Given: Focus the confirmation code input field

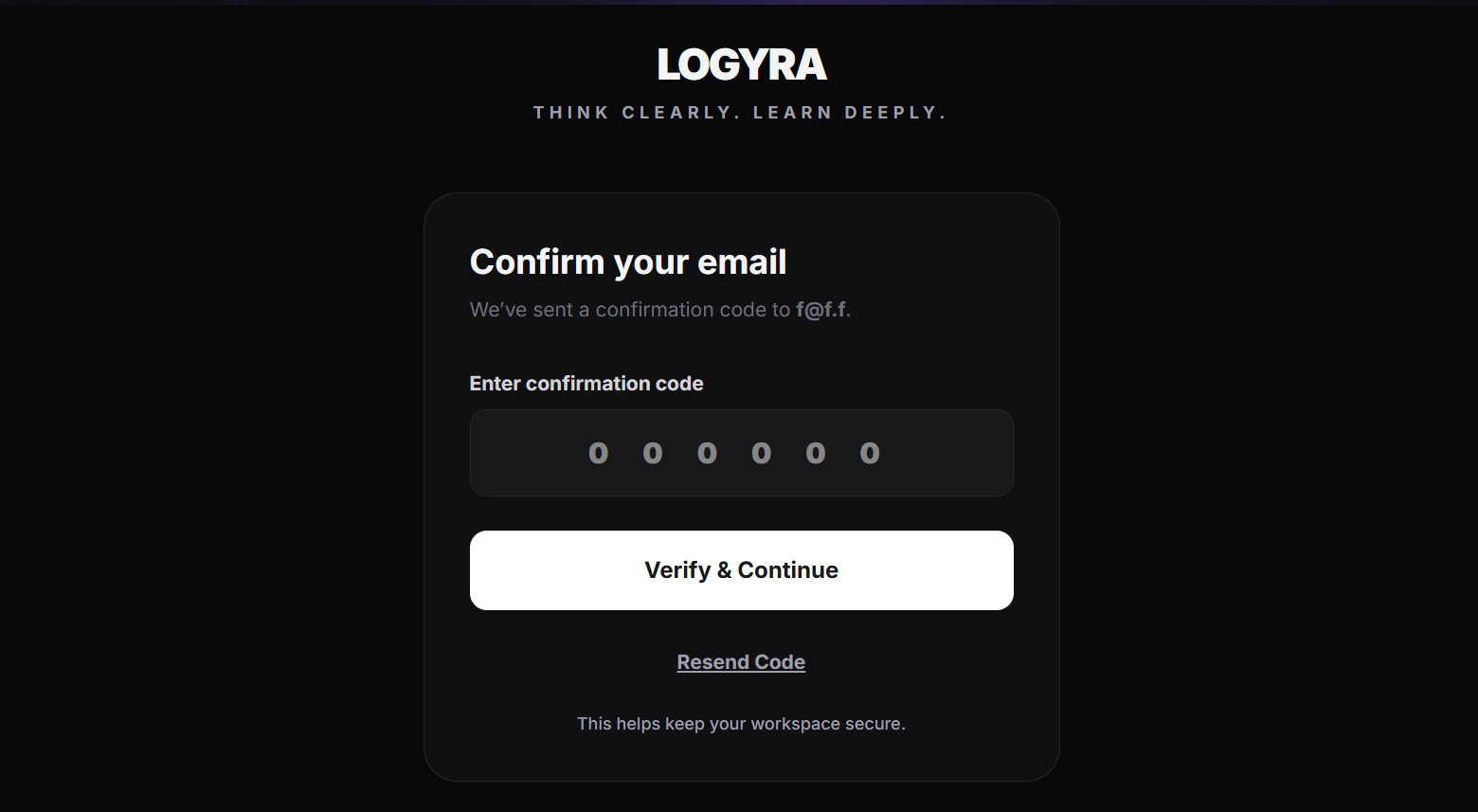Looking at the screenshot, I should (x=742, y=453).
